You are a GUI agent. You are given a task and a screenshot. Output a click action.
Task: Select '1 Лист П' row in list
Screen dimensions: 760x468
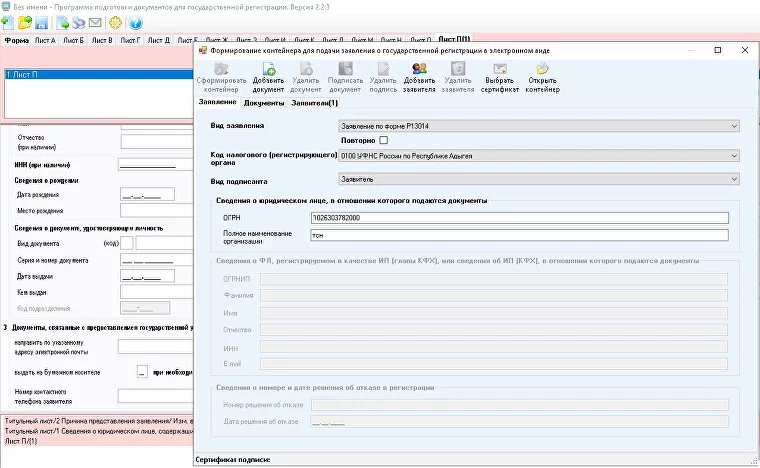click(99, 75)
